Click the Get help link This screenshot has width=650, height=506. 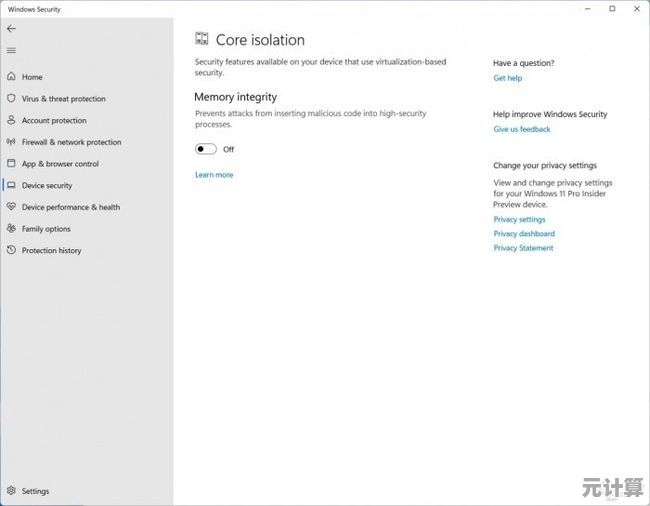[x=507, y=78]
